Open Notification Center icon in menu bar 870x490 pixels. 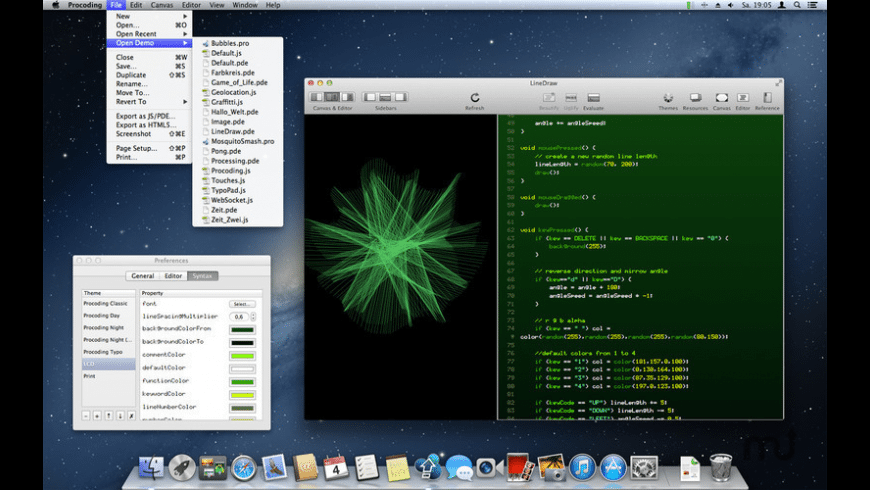(812, 5)
